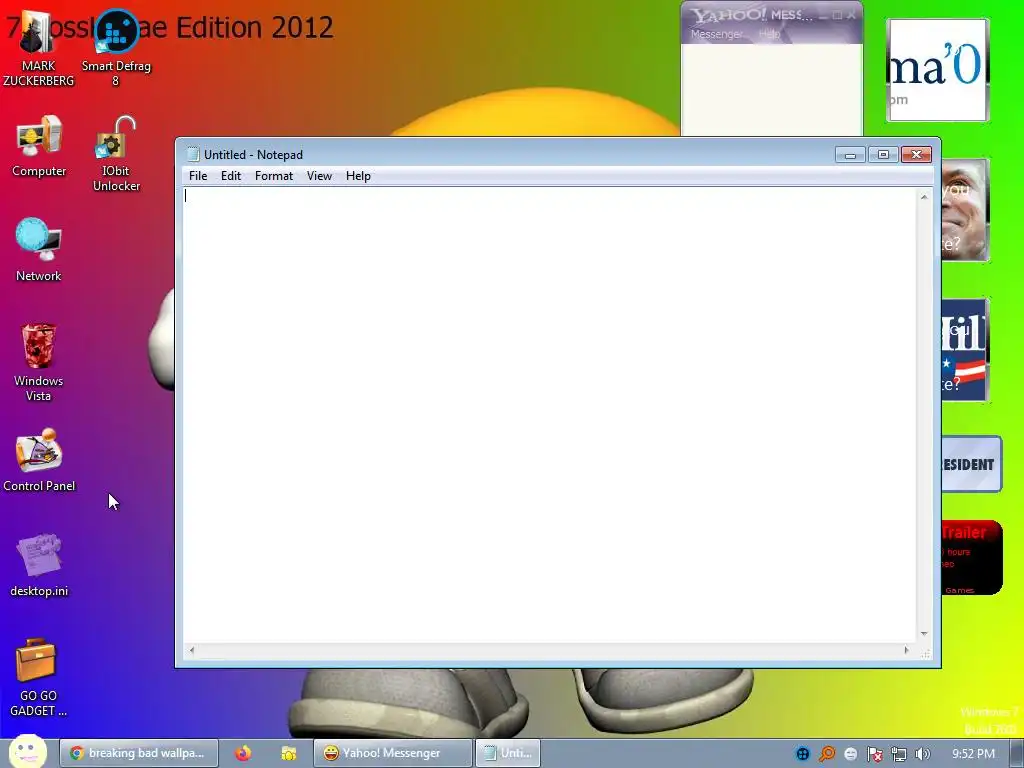Screen dimensions: 1024x768
Task: Open the Help menu in Notepad
Action: (358, 176)
